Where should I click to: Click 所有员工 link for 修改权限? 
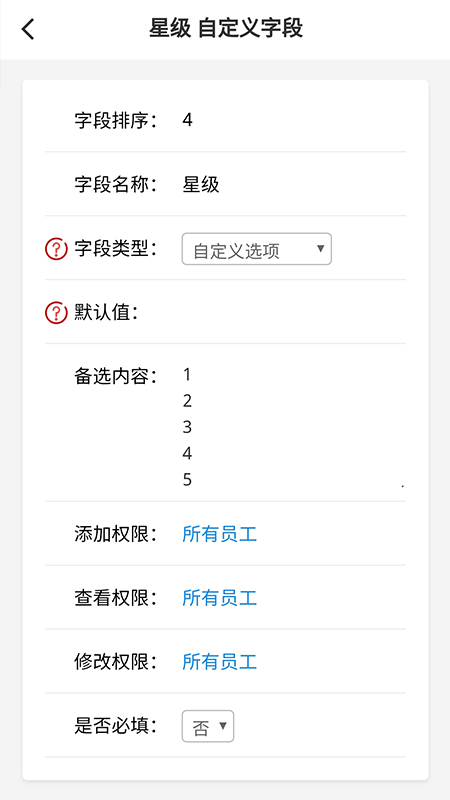click(219, 662)
